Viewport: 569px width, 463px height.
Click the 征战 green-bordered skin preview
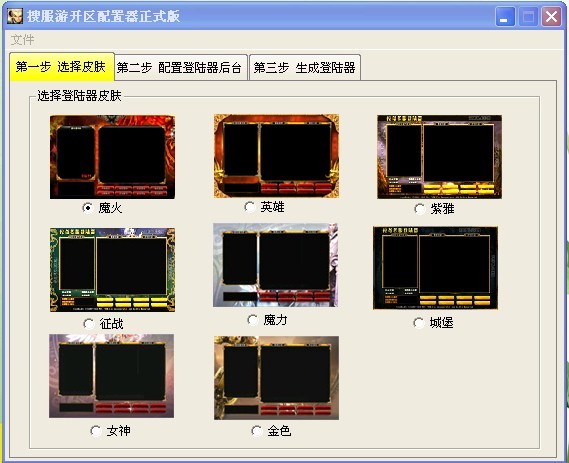(x=112, y=270)
